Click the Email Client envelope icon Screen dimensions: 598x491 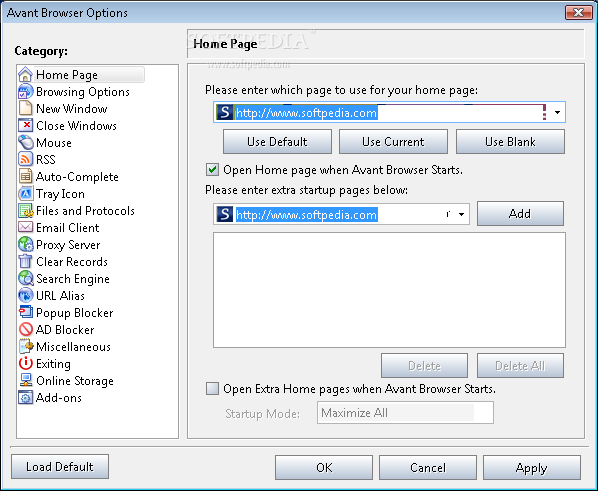click(26, 227)
